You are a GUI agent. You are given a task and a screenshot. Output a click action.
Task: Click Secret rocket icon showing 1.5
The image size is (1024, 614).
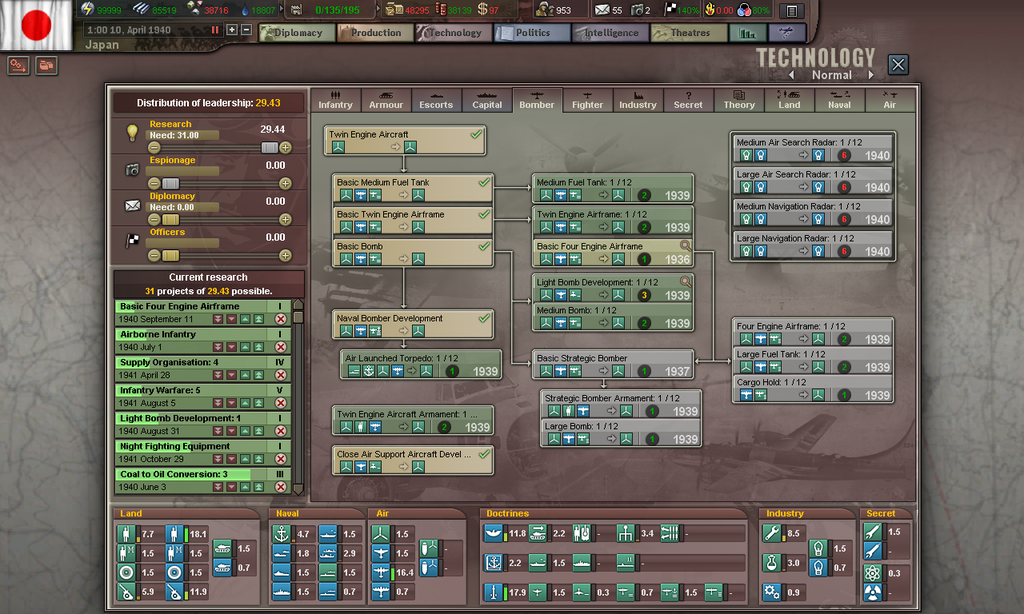tap(872, 532)
